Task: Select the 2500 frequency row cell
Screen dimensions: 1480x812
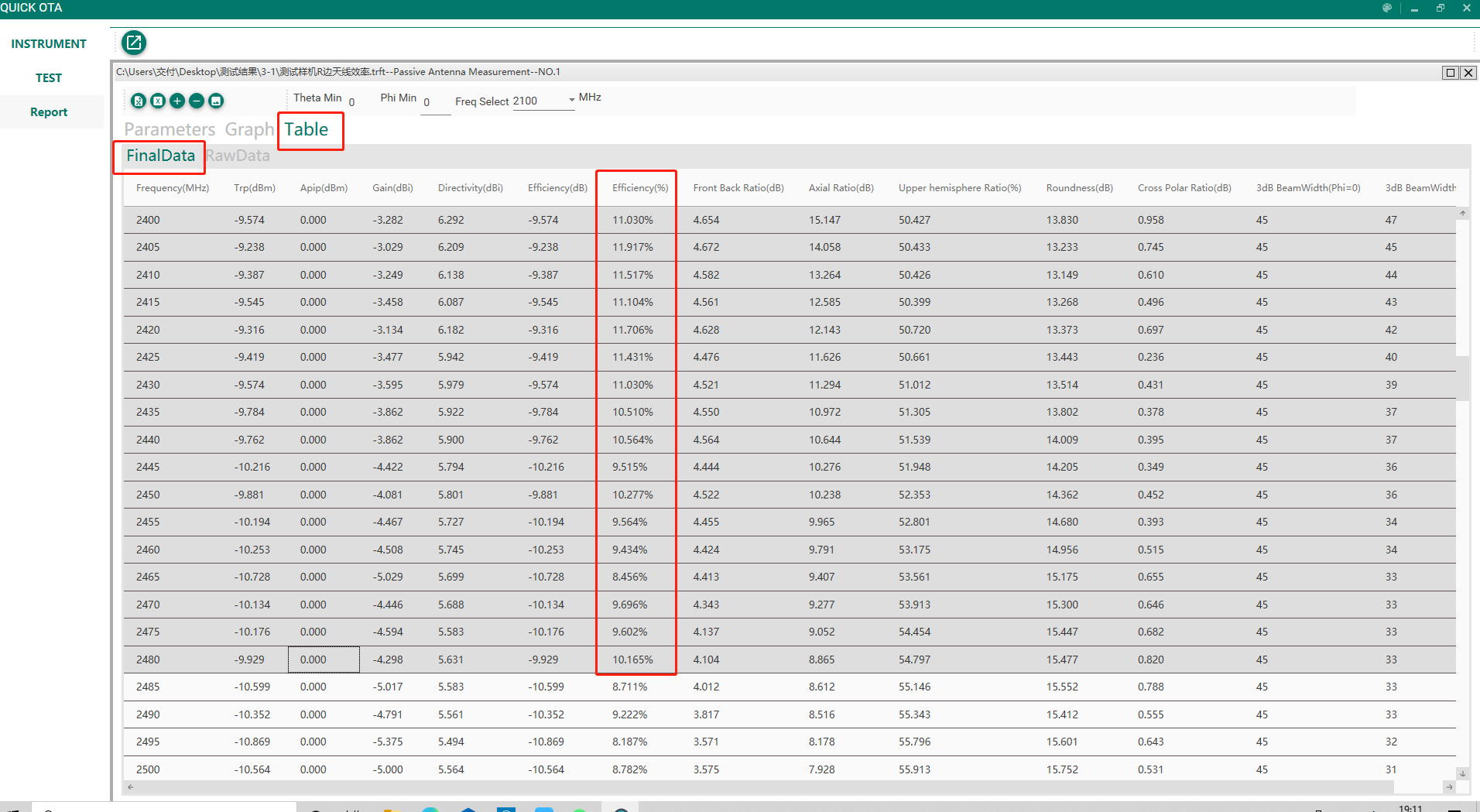Action: click(x=148, y=769)
